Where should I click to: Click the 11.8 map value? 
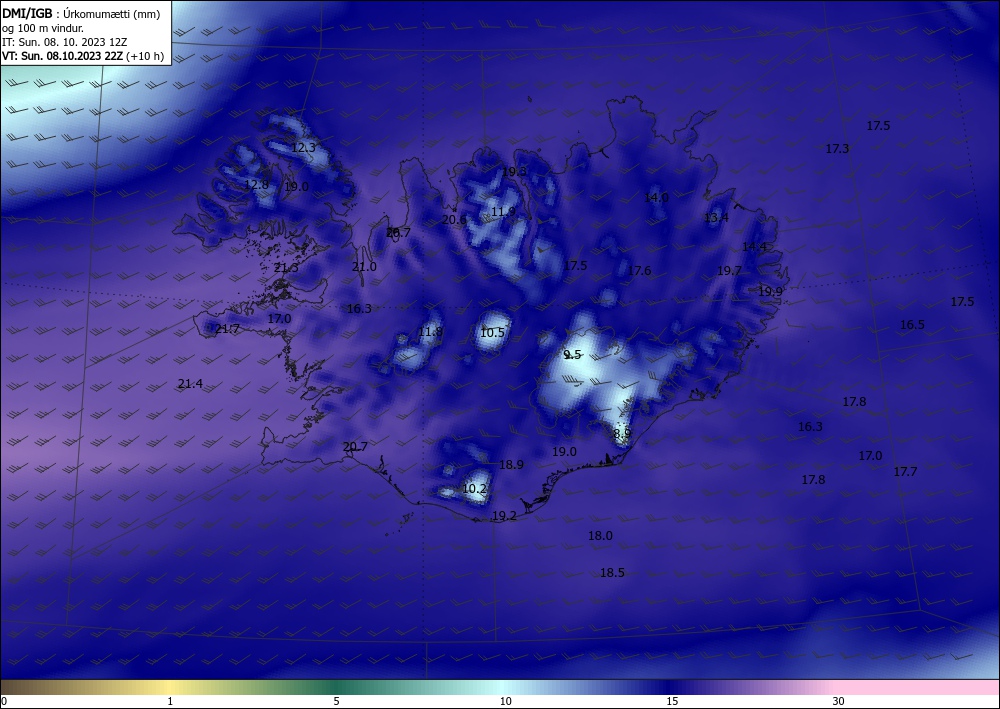pos(430,332)
